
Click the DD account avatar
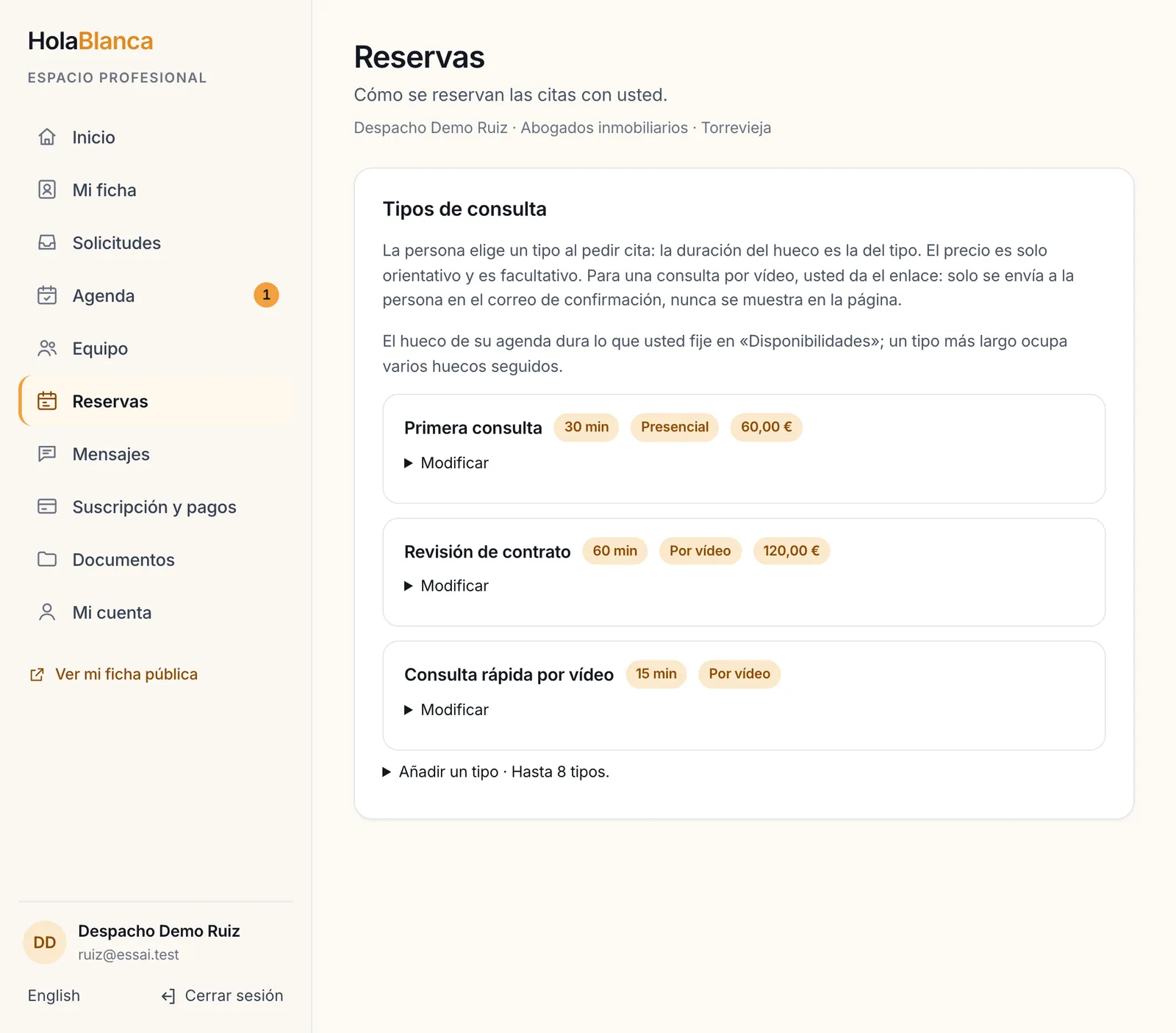45,943
